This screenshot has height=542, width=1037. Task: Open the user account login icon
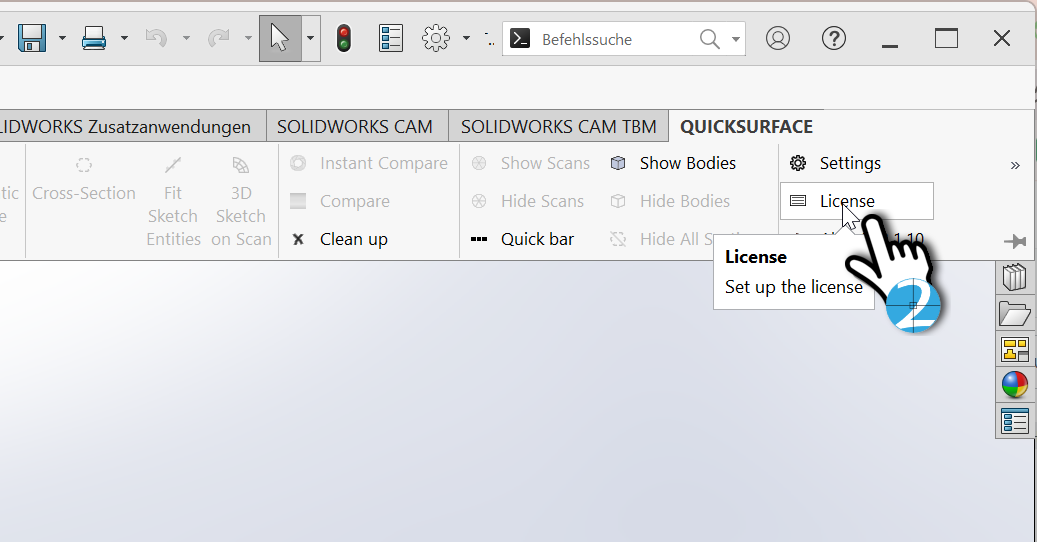tap(778, 38)
